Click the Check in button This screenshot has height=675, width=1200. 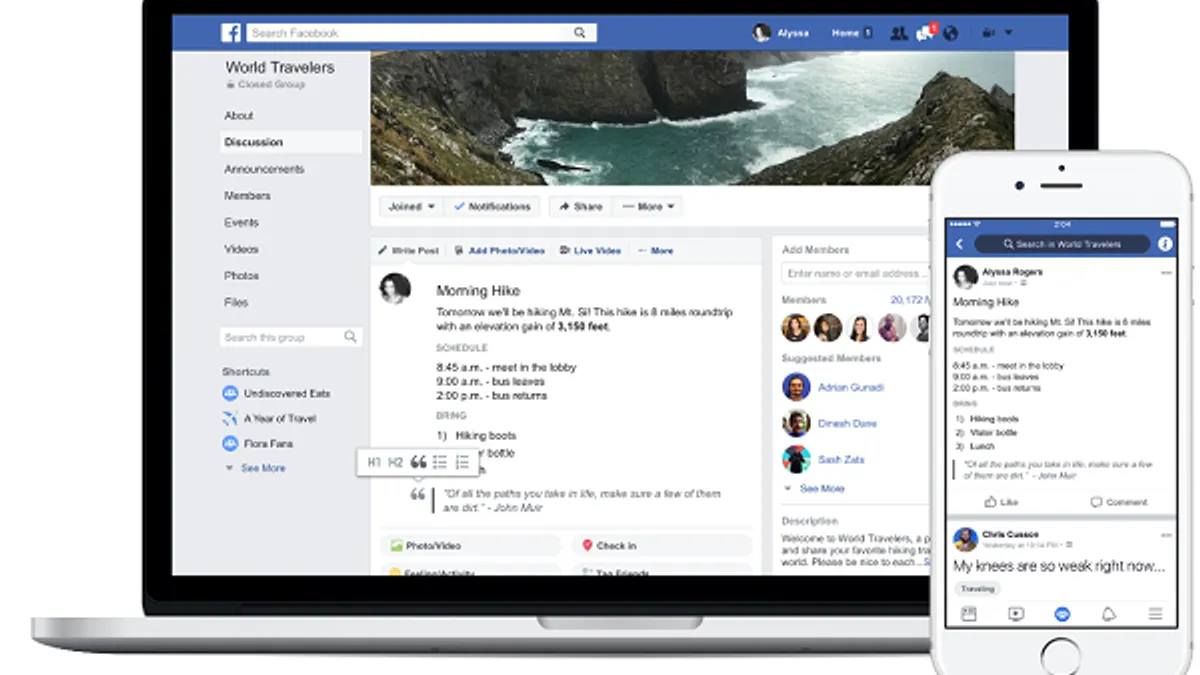[662, 546]
